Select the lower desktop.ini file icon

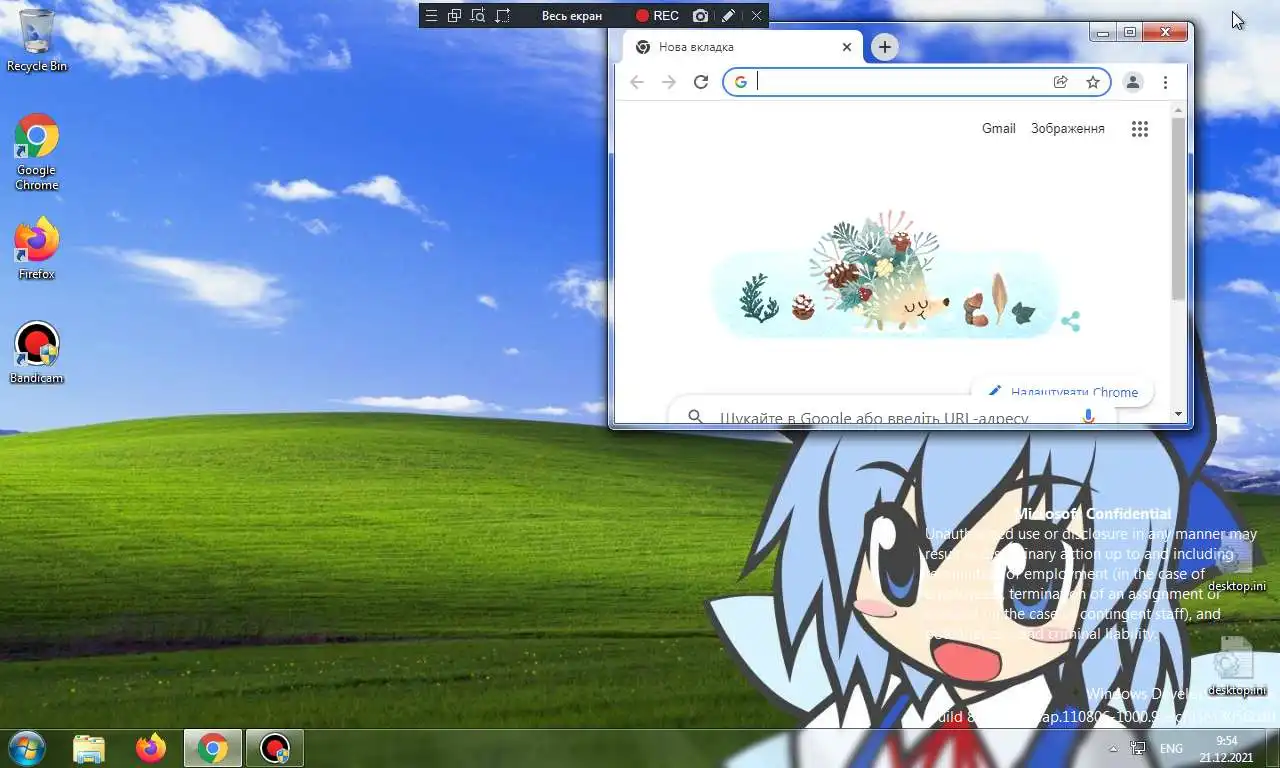click(x=1237, y=666)
